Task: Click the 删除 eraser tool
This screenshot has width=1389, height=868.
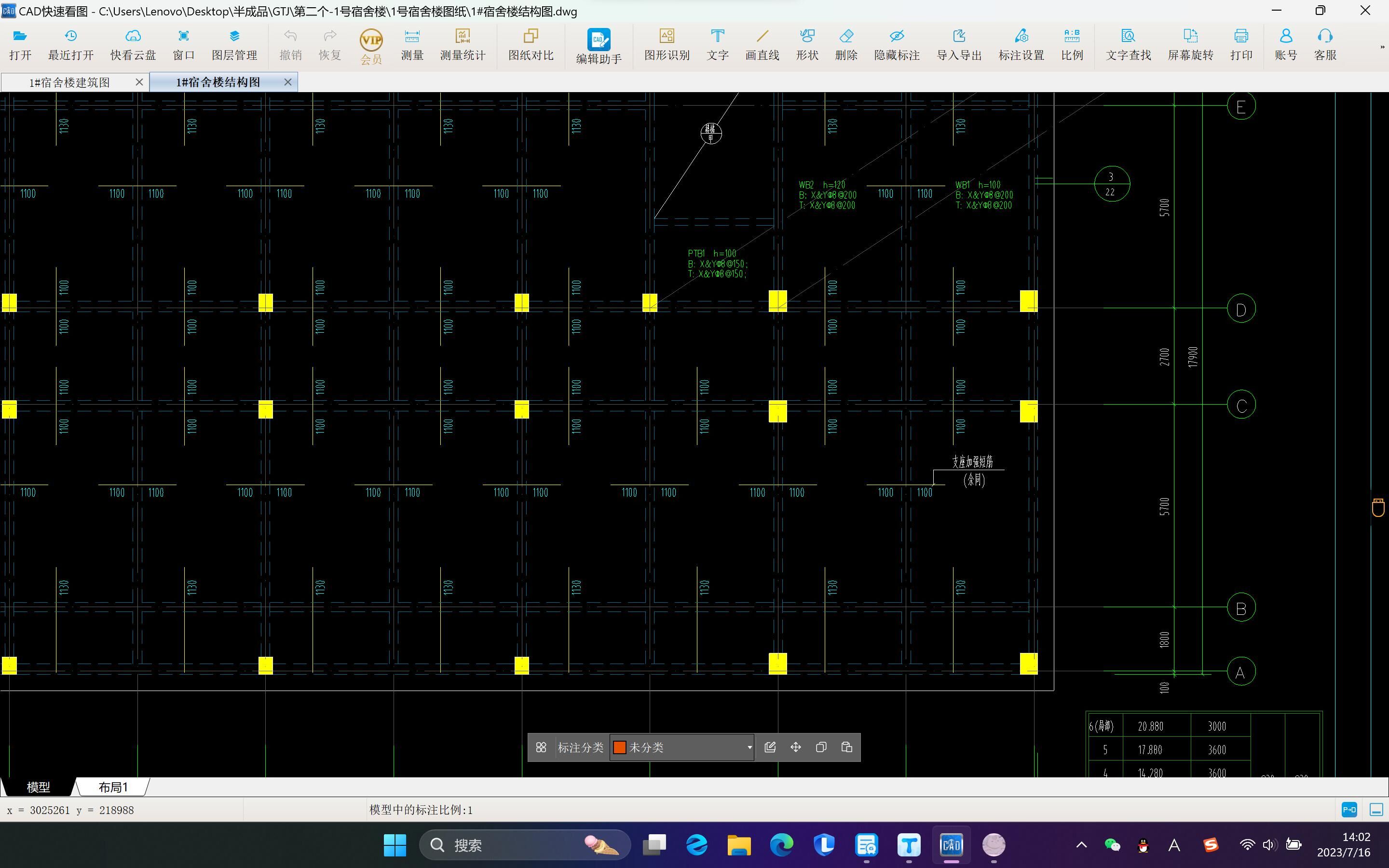Action: (x=846, y=45)
